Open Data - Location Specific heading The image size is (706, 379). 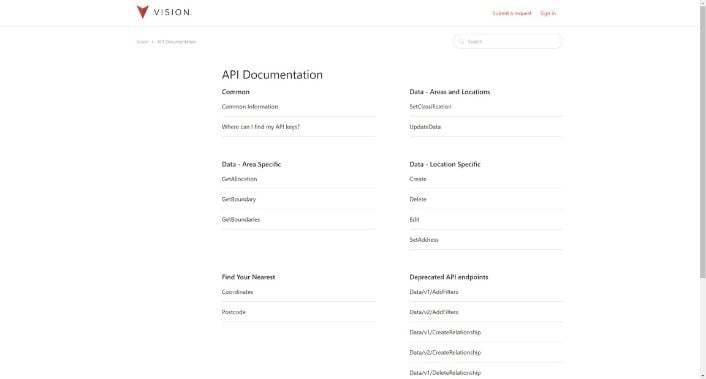[x=445, y=164]
